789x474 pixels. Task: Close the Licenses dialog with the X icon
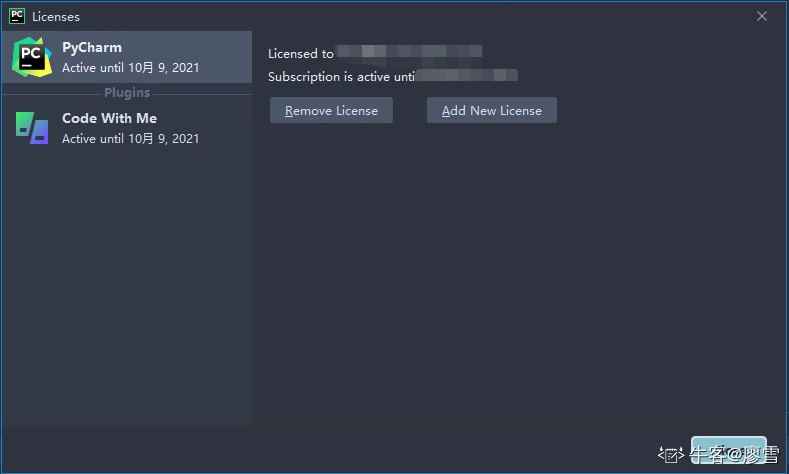pos(762,16)
